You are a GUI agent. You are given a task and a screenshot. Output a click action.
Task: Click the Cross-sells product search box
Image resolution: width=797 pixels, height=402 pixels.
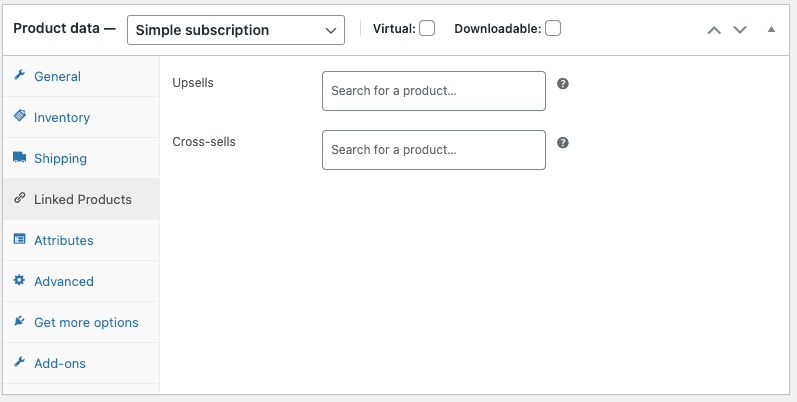[x=433, y=150]
